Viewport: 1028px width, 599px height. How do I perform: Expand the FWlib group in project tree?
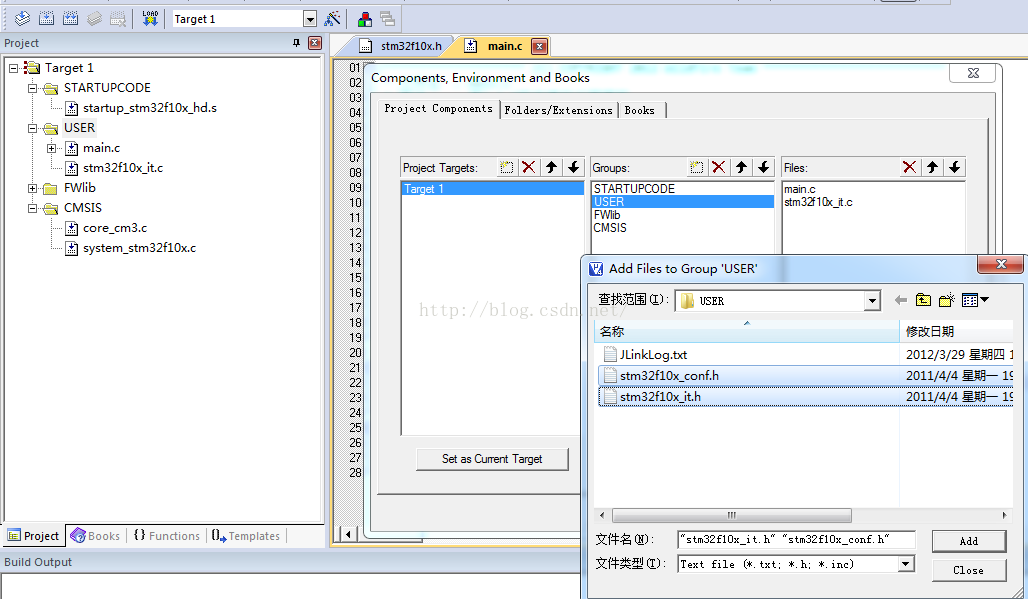(32, 188)
